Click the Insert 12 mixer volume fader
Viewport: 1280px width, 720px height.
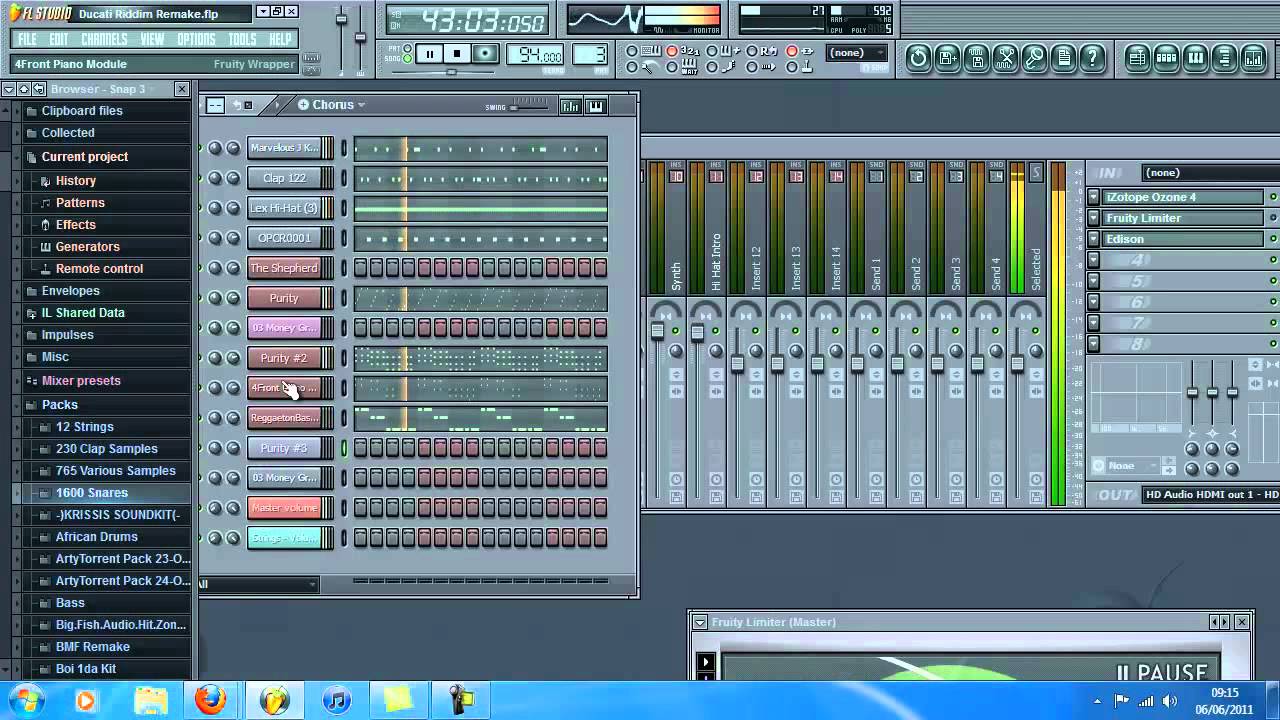pyautogui.click(x=737, y=364)
